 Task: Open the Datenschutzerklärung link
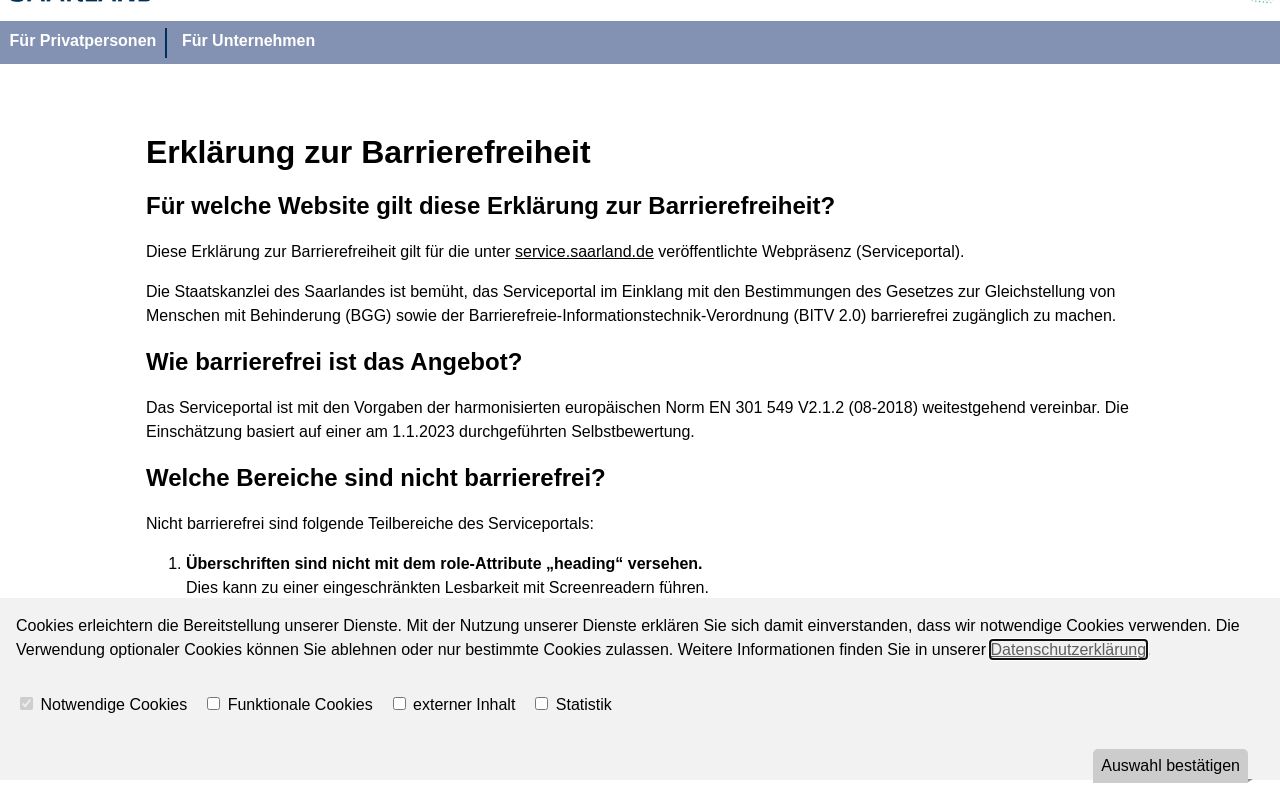[x=1068, y=650]
